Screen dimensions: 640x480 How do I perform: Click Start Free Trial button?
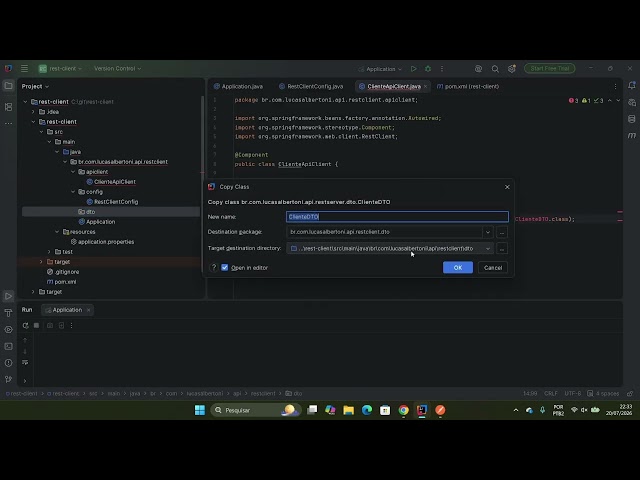pos(549,68)
